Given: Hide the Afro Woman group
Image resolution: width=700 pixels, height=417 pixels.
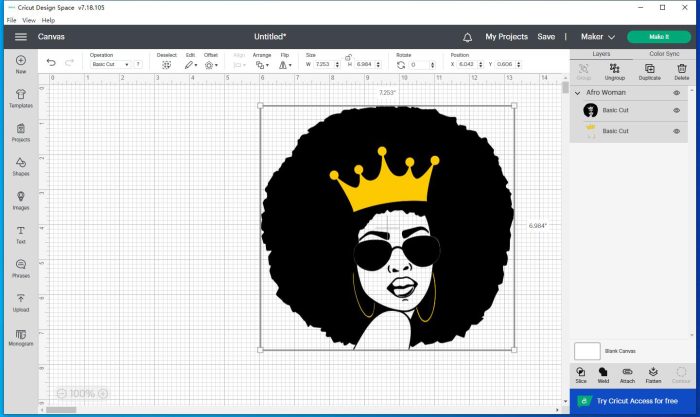Looking at the screenshot, I should click(676, 93).
